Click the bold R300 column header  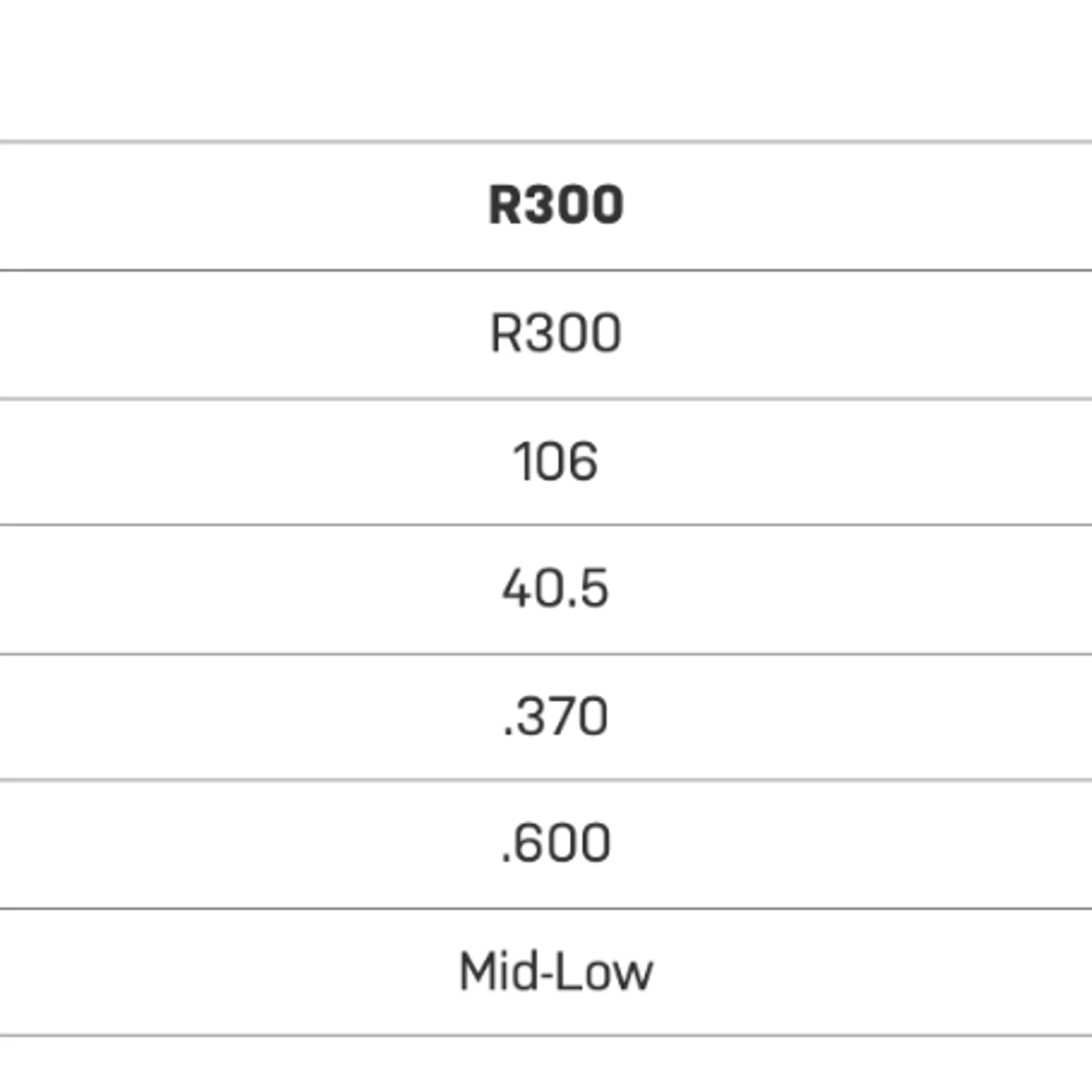(x=556, y=205)
